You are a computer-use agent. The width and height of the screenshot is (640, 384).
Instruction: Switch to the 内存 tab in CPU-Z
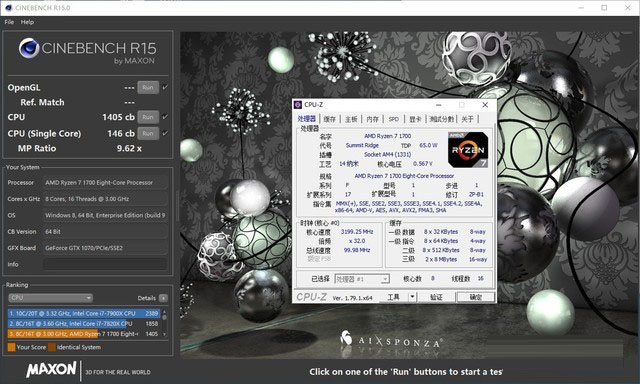(372, 119)
